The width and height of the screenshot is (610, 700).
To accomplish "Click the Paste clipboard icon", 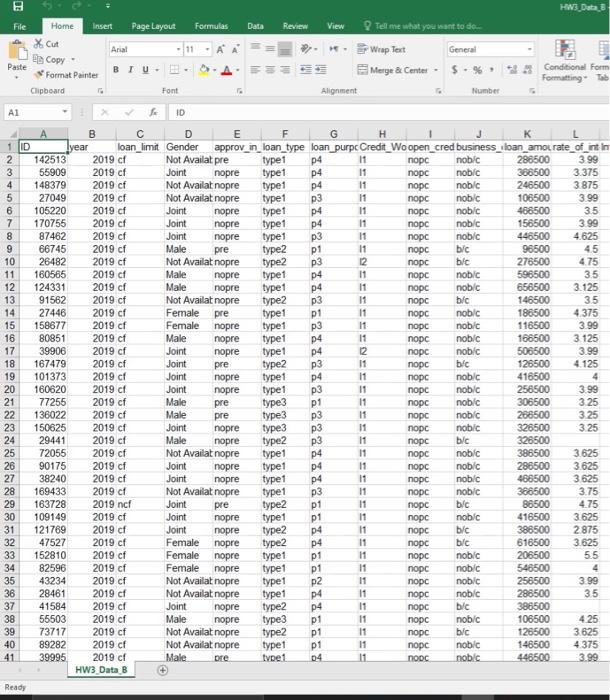I will click(17, 50).
